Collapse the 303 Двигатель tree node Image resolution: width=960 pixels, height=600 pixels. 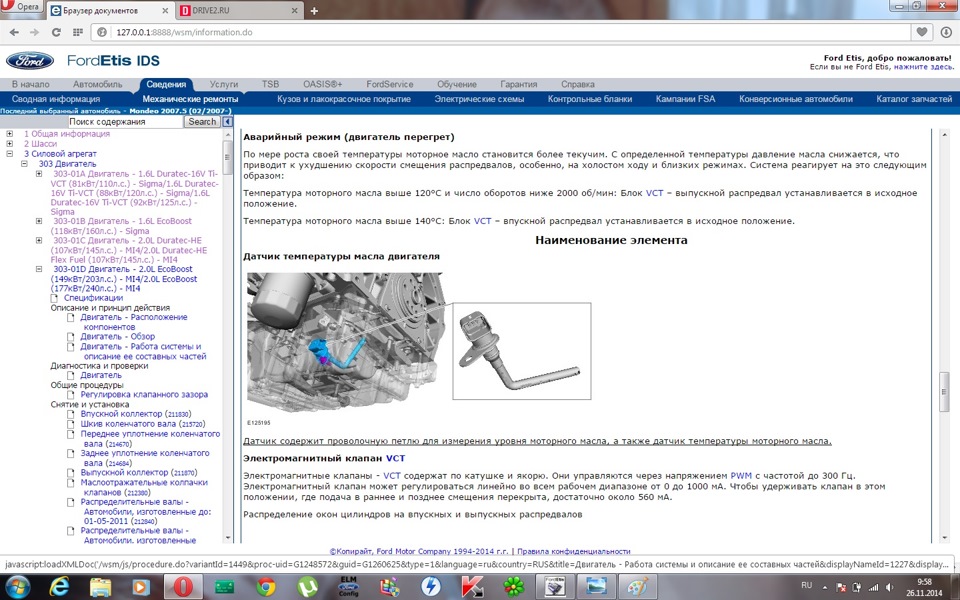tap(25, 163)
